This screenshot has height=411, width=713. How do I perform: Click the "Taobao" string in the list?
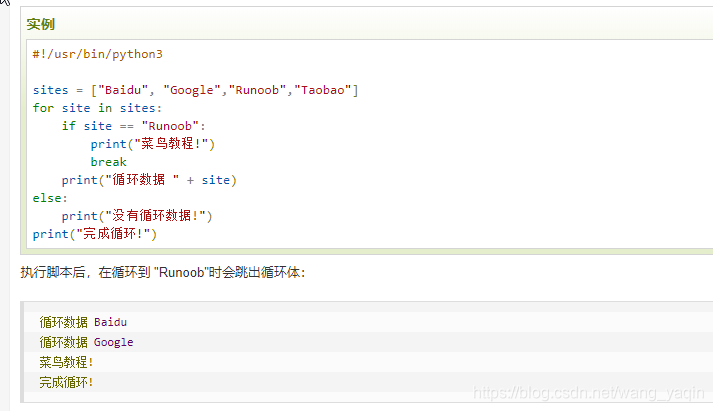322,90
